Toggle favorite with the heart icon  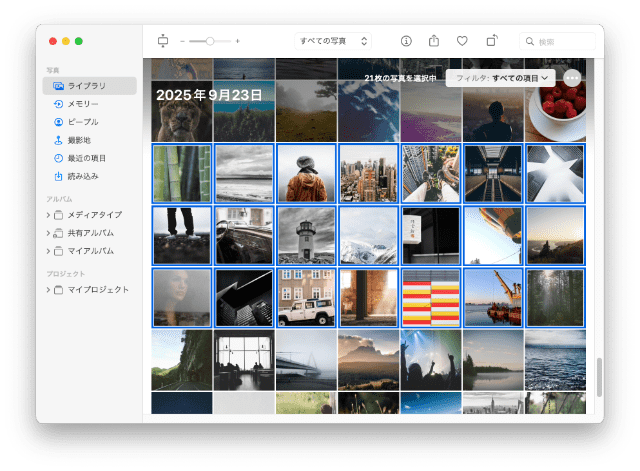coord(462,41)
